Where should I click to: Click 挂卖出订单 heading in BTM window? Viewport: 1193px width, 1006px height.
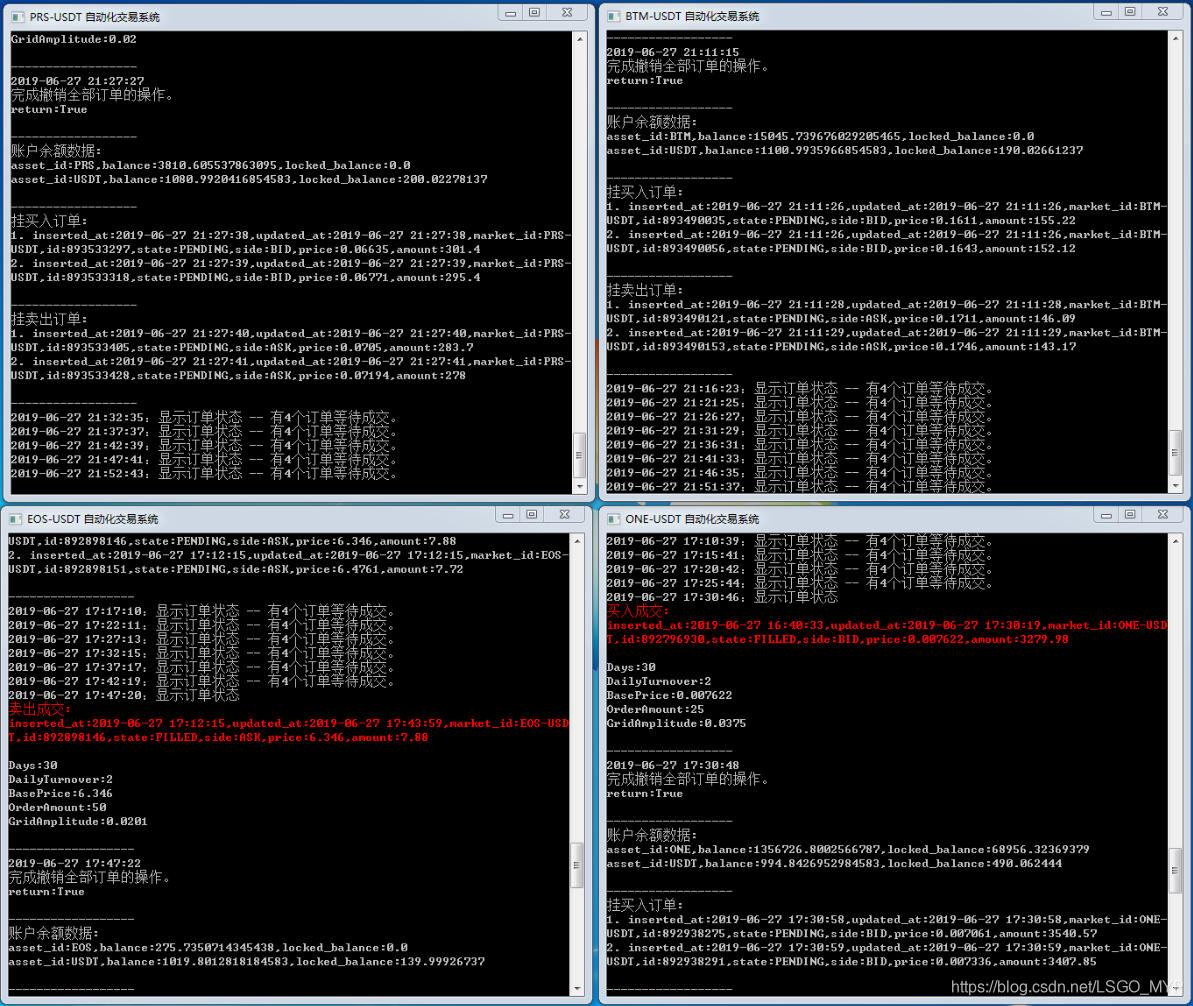(x=645, y=290)
